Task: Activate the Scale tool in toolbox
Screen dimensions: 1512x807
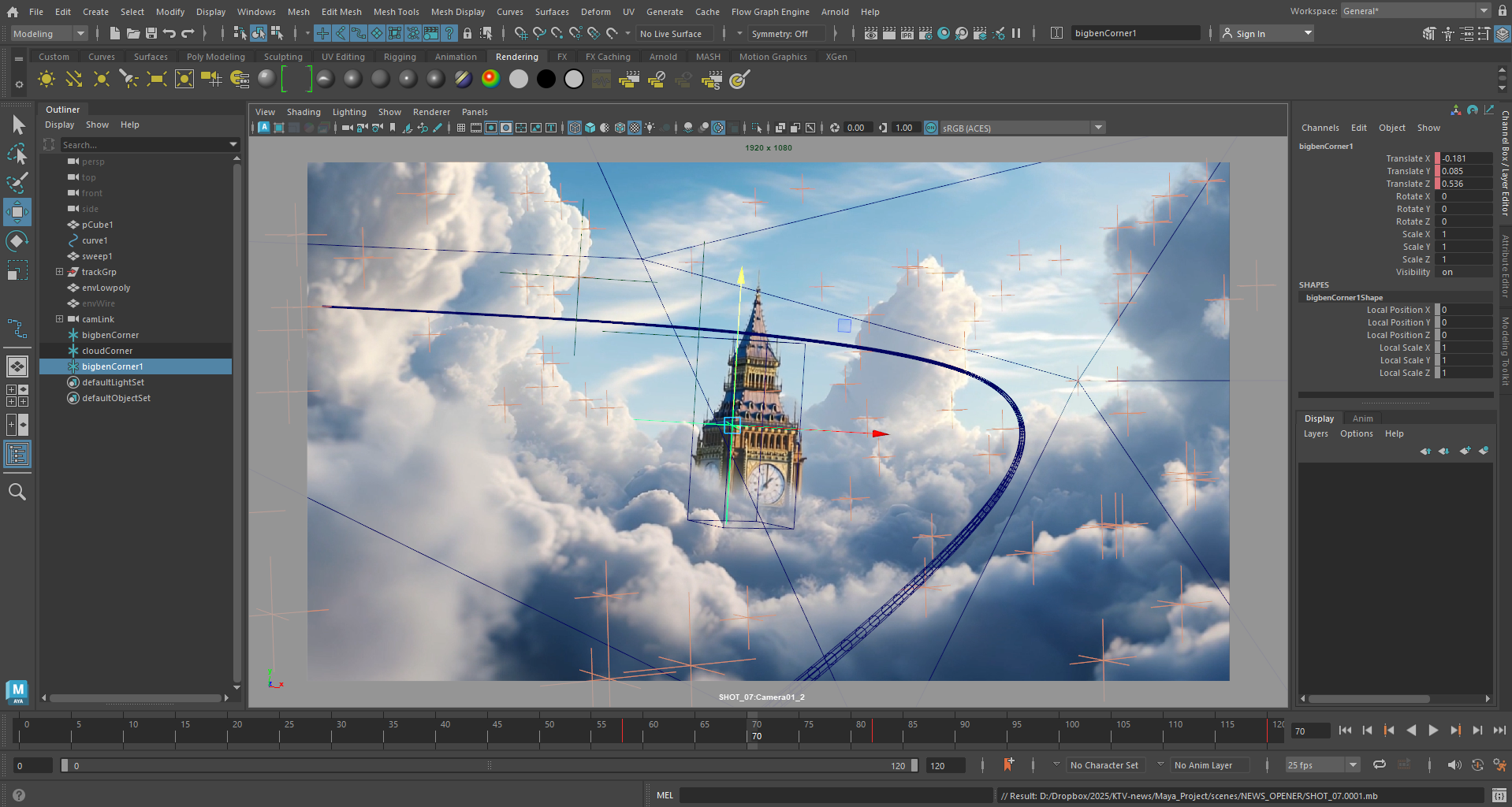Action: [x=17, y=270]
